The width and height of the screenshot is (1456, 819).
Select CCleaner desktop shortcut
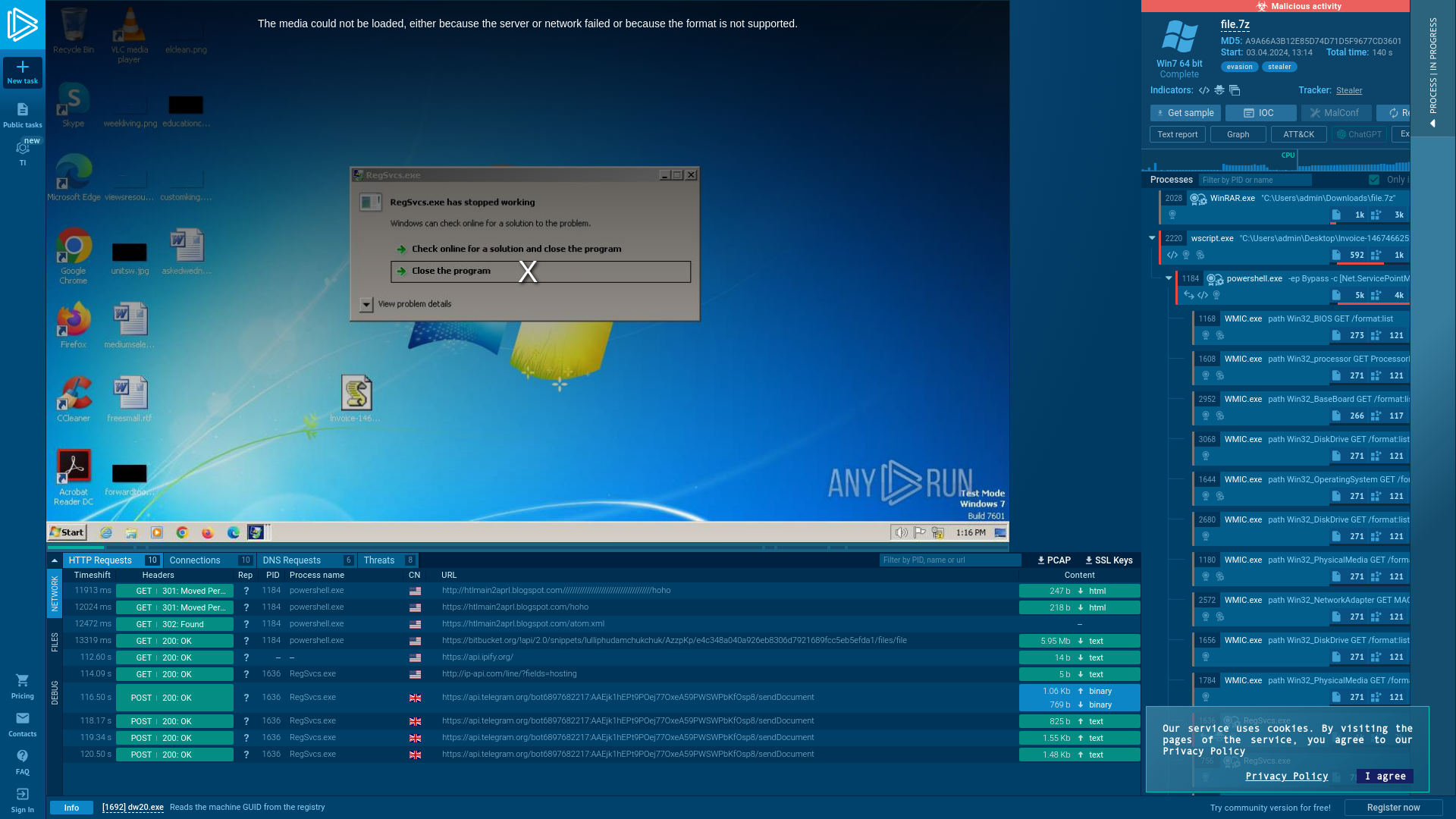[74, 399]
